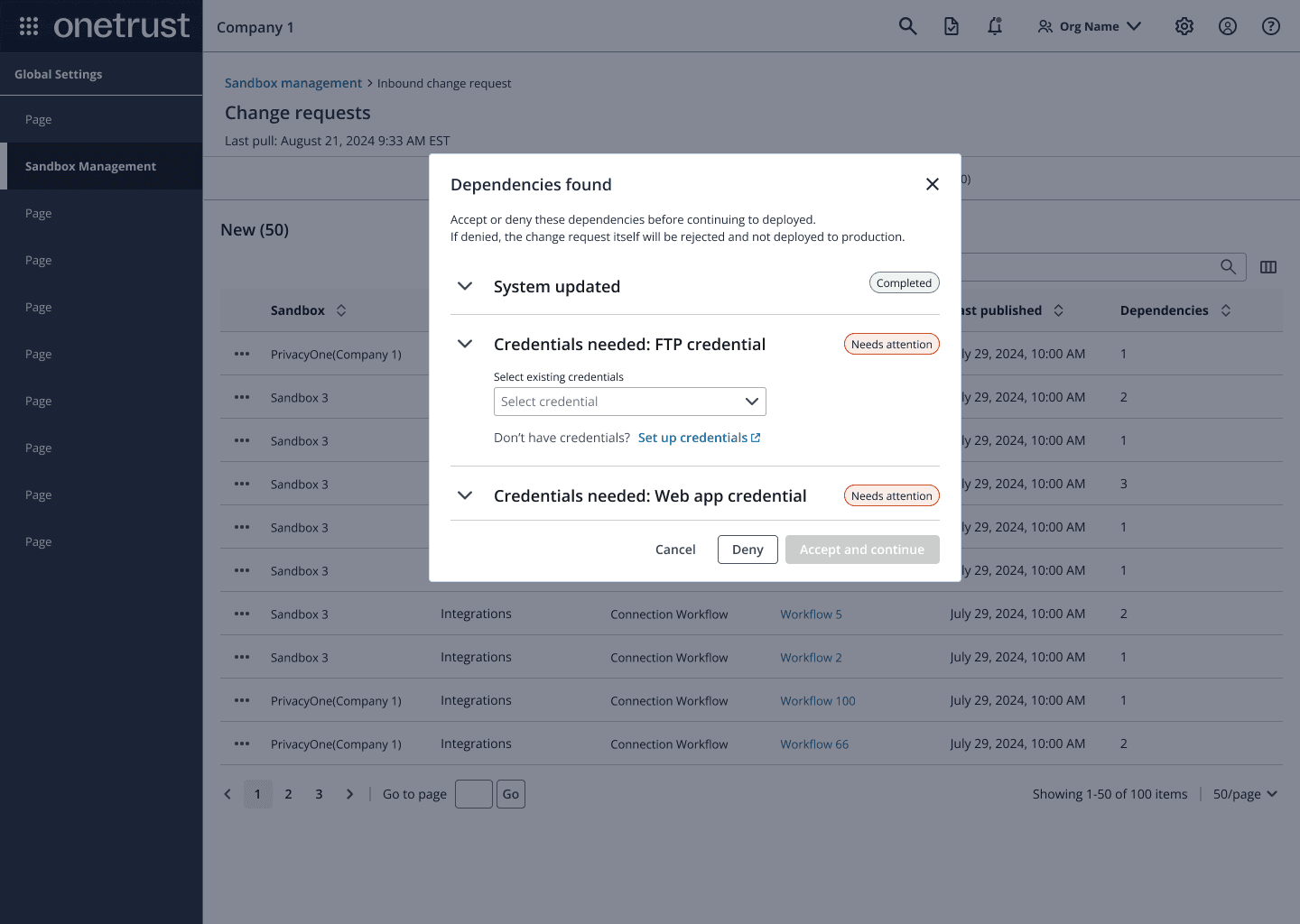This screenshot has width=1300, height=924.
Task: Open the app launcher grid icon
Action: coord(29,26)
